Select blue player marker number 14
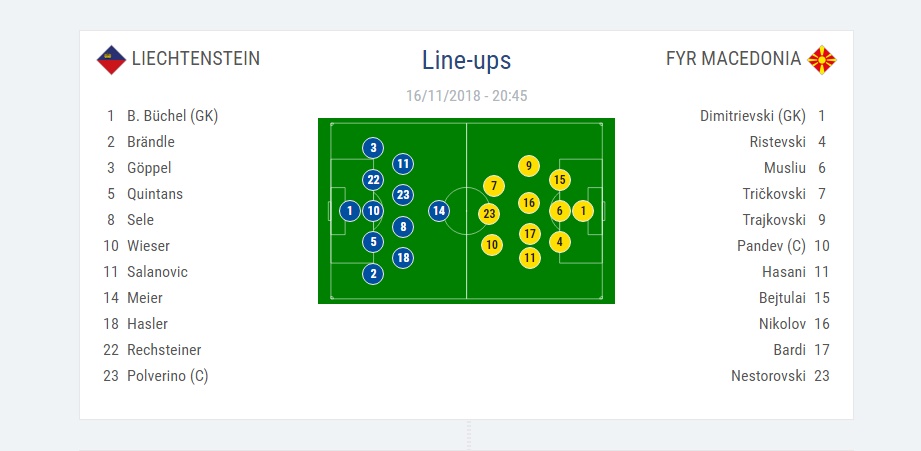 tap(438, 211)
